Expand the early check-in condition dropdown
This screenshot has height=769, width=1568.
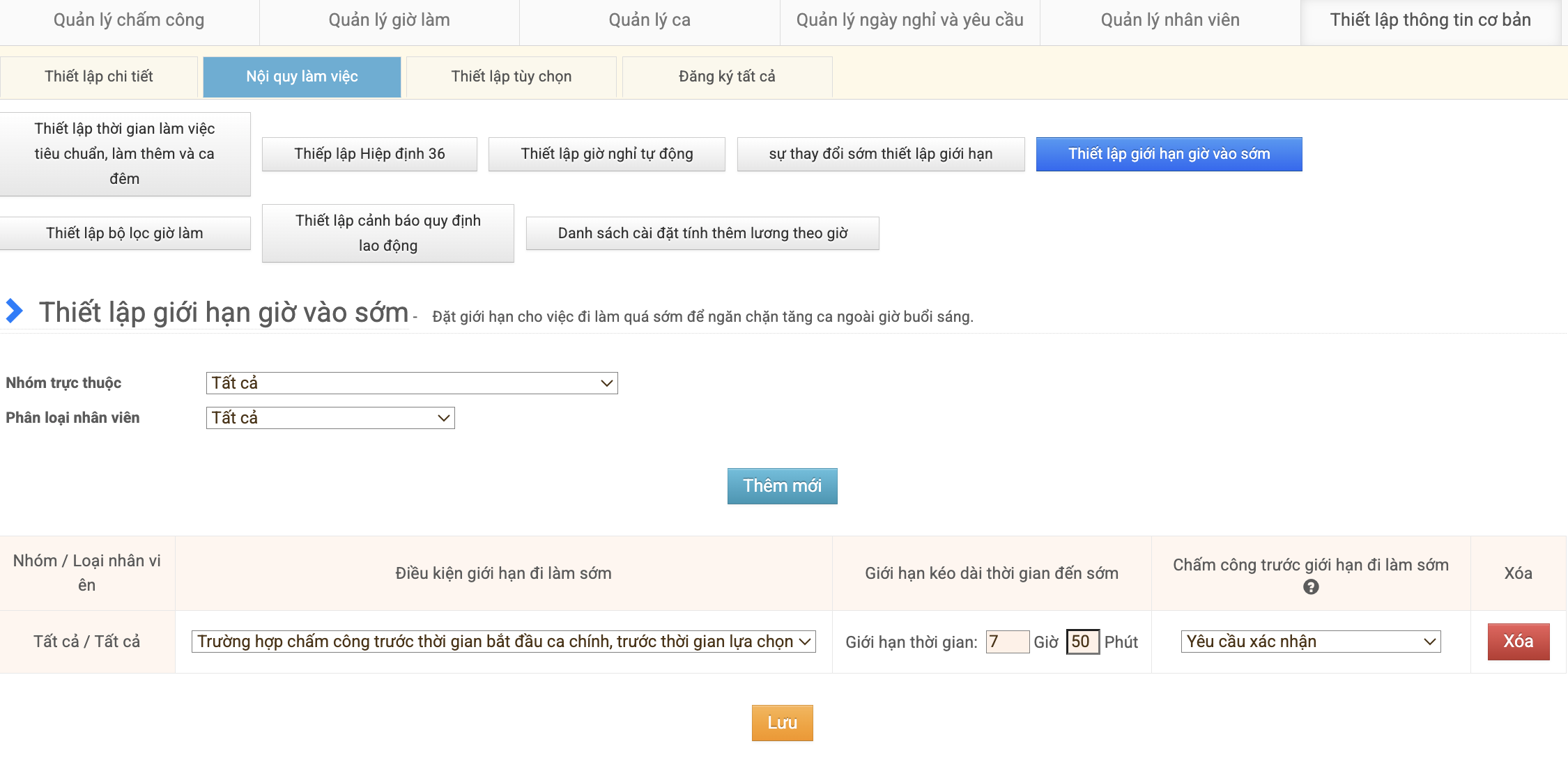(x=503, y=642)
